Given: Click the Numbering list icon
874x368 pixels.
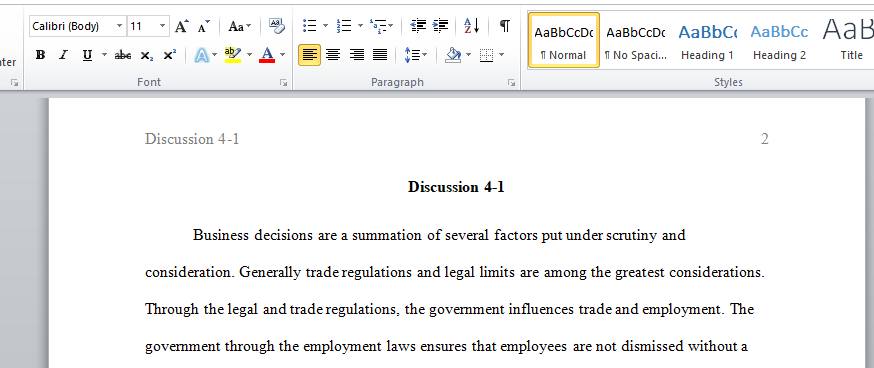Looking at the screenshot, I should [344, 26].
